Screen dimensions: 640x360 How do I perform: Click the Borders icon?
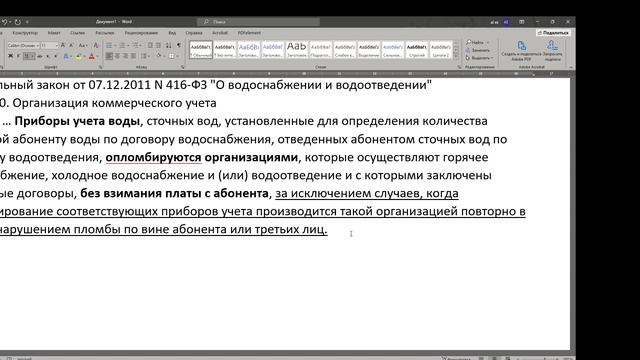point(171,56)
